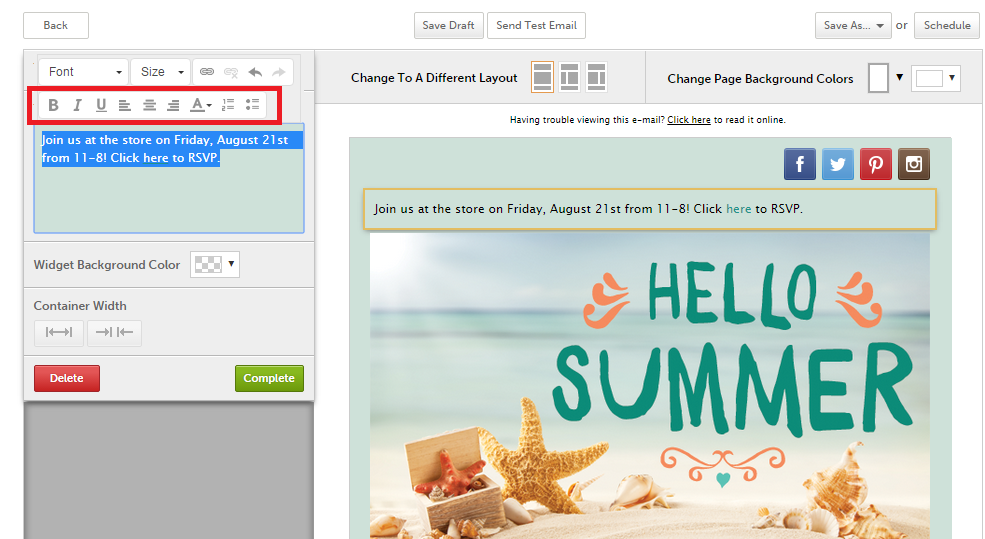Choose the right sidebar layout icon
This screenshot has width=985, height=539.
596,77
